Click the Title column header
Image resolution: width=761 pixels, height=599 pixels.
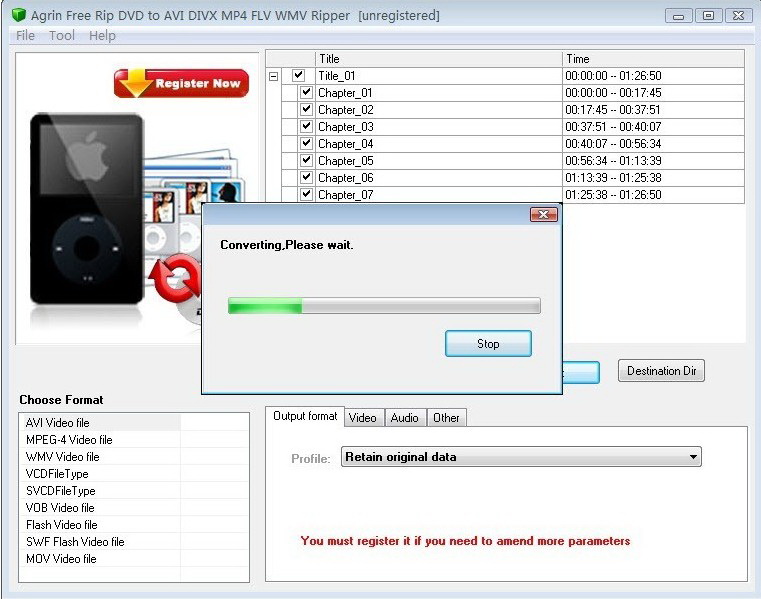439,59
